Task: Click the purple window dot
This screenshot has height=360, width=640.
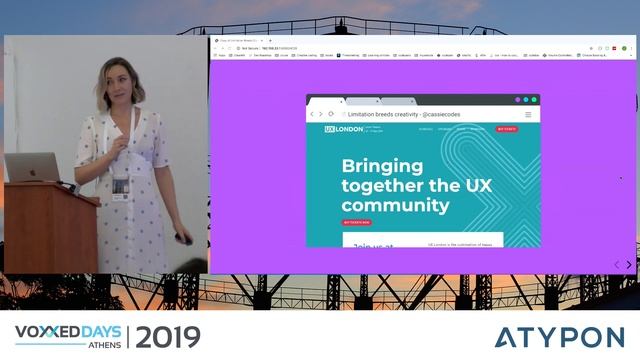Action: point(518,100)
